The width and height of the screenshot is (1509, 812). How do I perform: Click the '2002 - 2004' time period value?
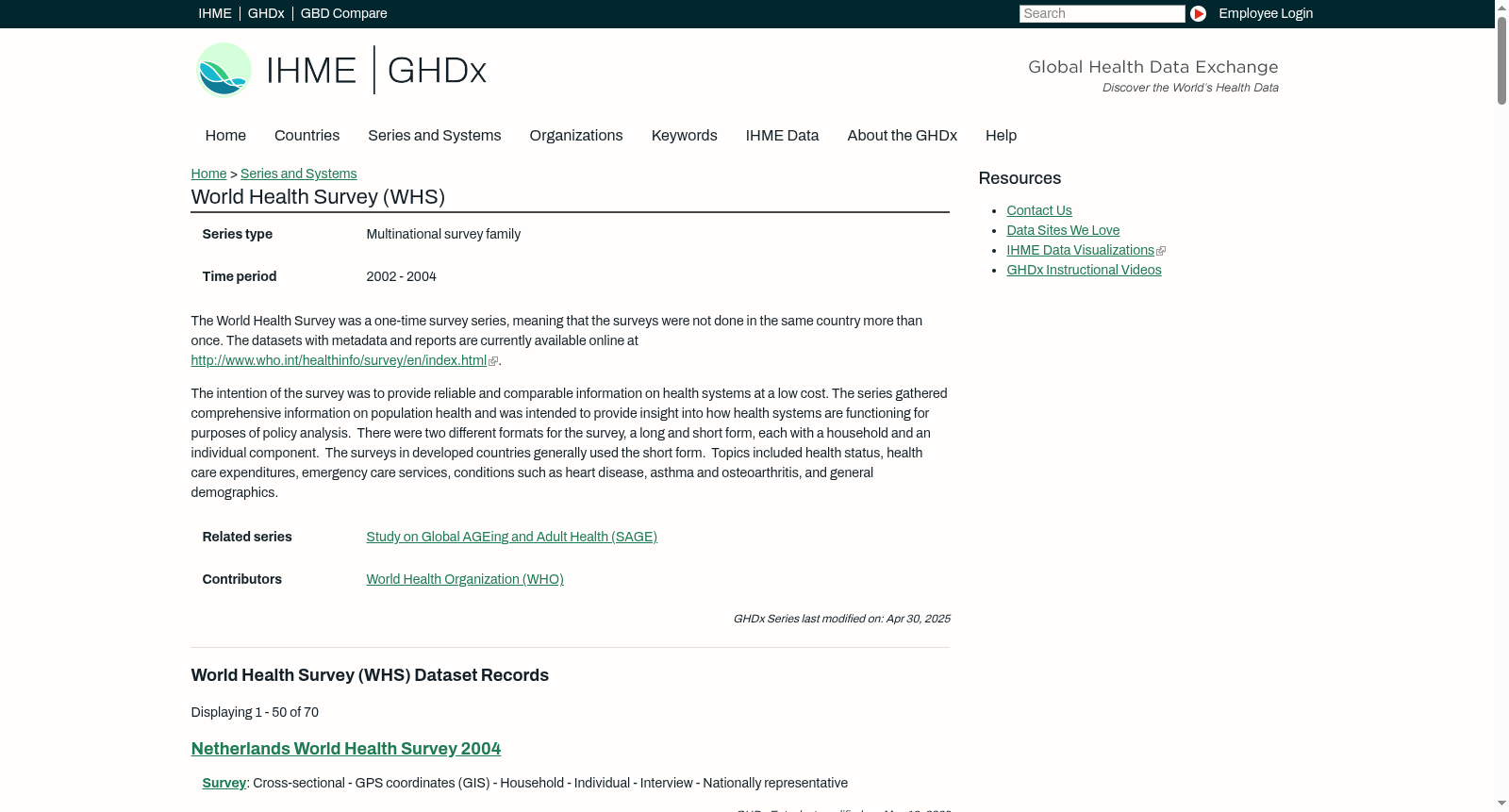coord(401,276)
